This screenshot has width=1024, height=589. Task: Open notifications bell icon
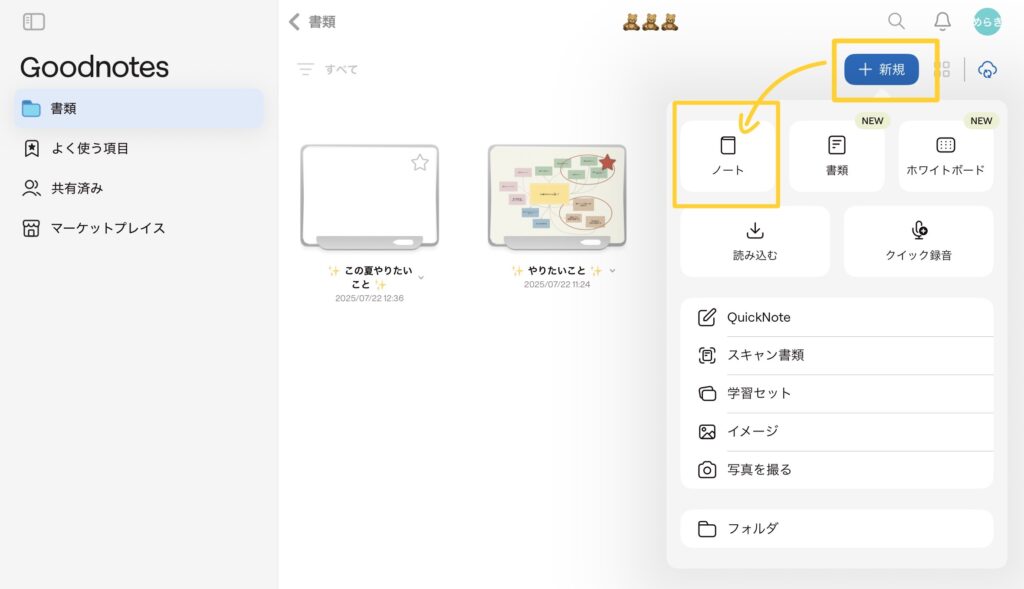pyautogui.click(x=942, y=21)
